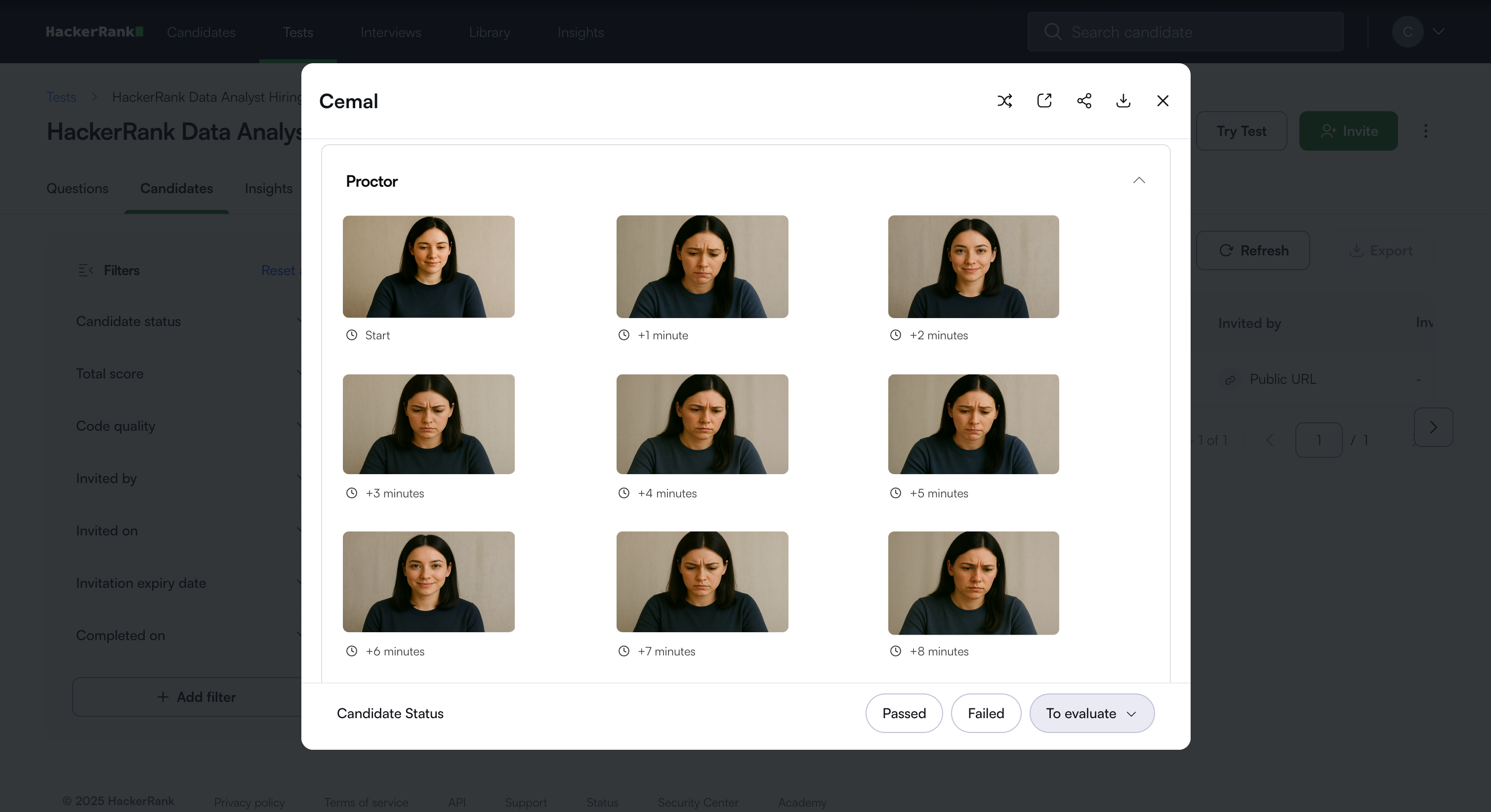Download the candidate report icon
Screen dimensions: 1491x812
click(x=1123, y=101)
